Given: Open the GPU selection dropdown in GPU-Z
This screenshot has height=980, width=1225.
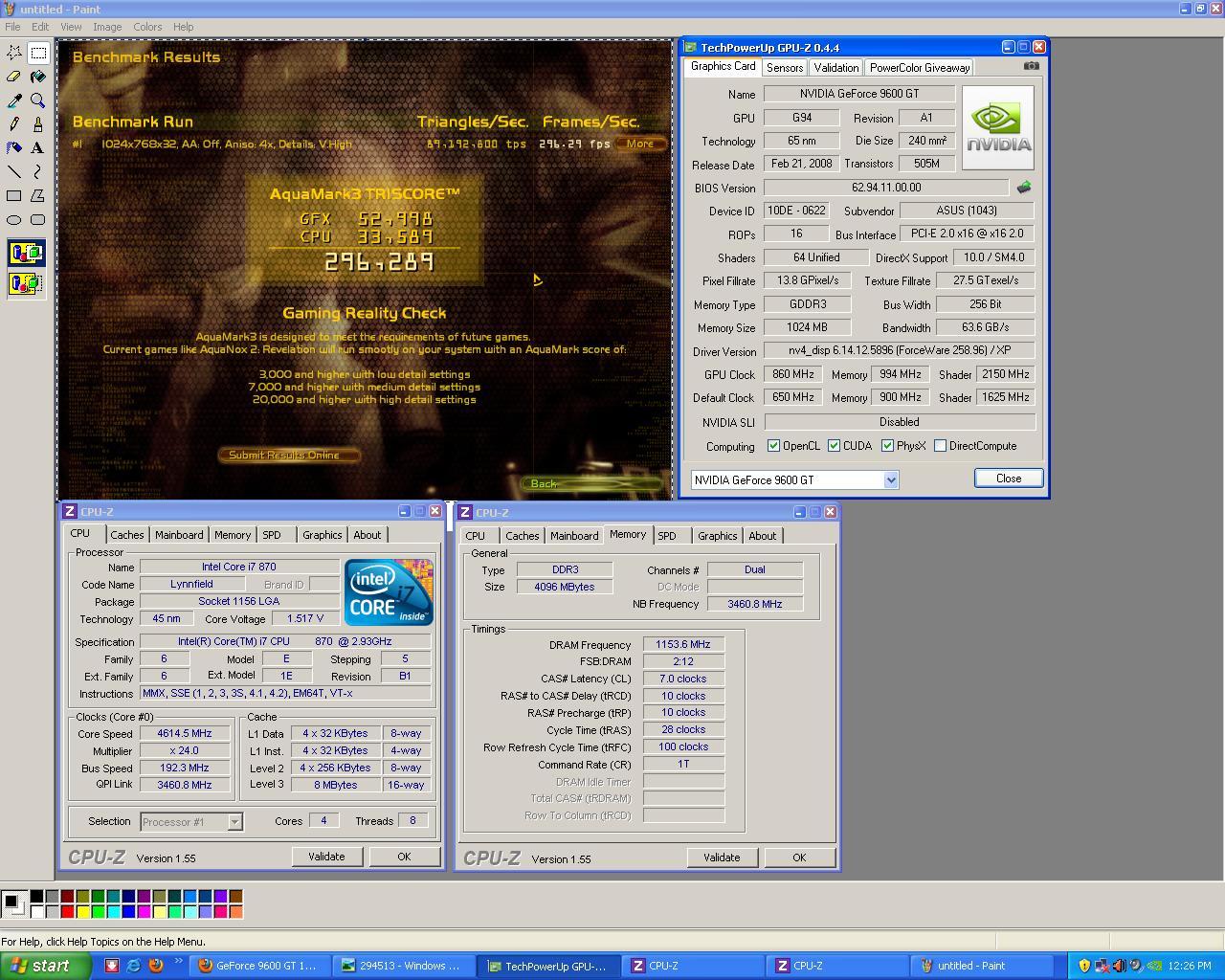Looking at the screenshot, I should tap(891, 480).
